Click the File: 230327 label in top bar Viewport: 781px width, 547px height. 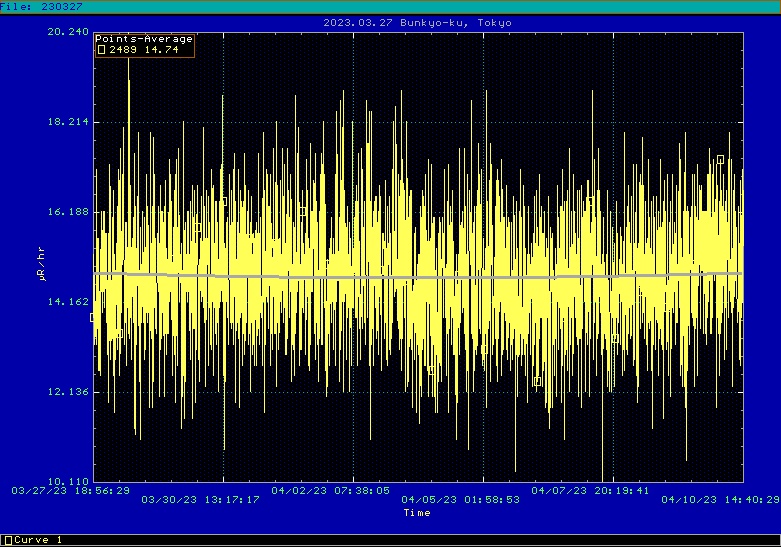point(42,6)
